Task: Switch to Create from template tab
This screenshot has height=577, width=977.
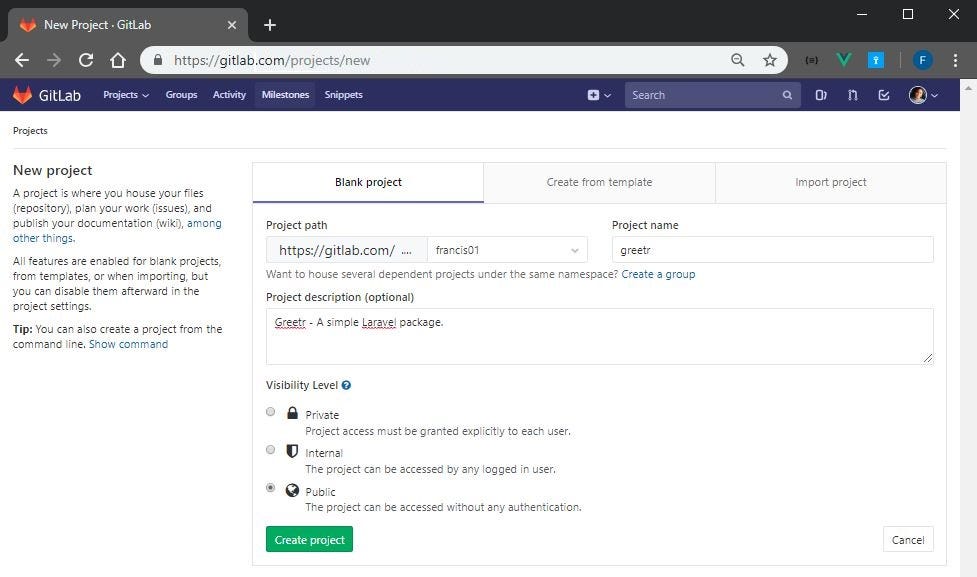Action: 599,183
